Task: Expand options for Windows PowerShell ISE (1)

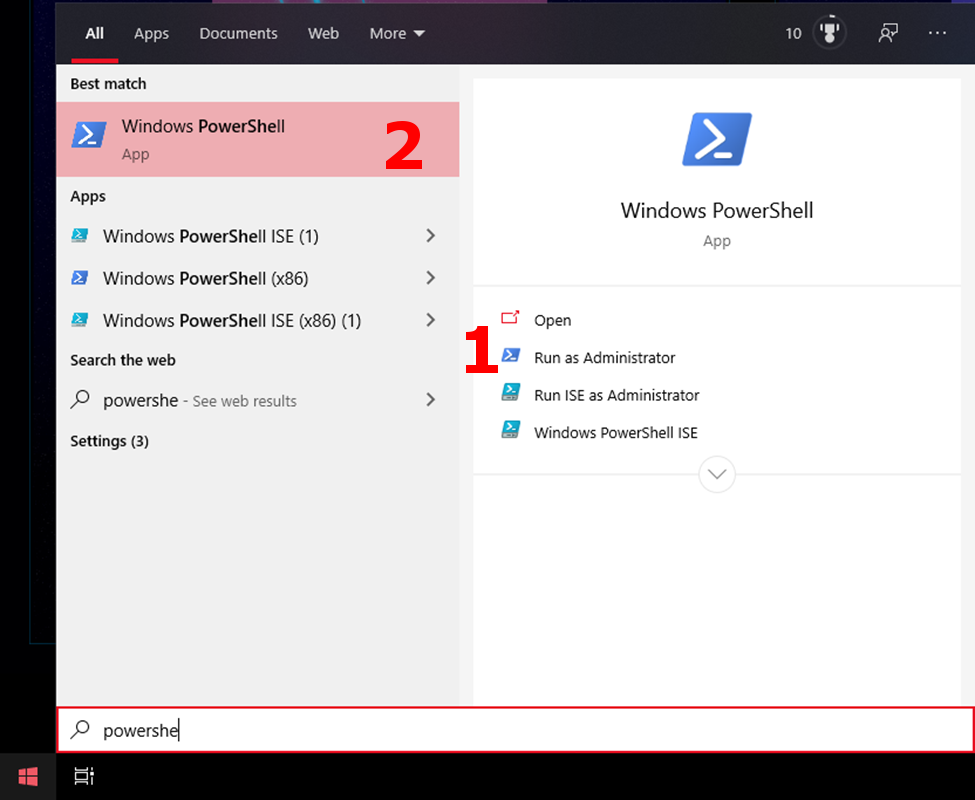Action: click(x=430, y=236)
